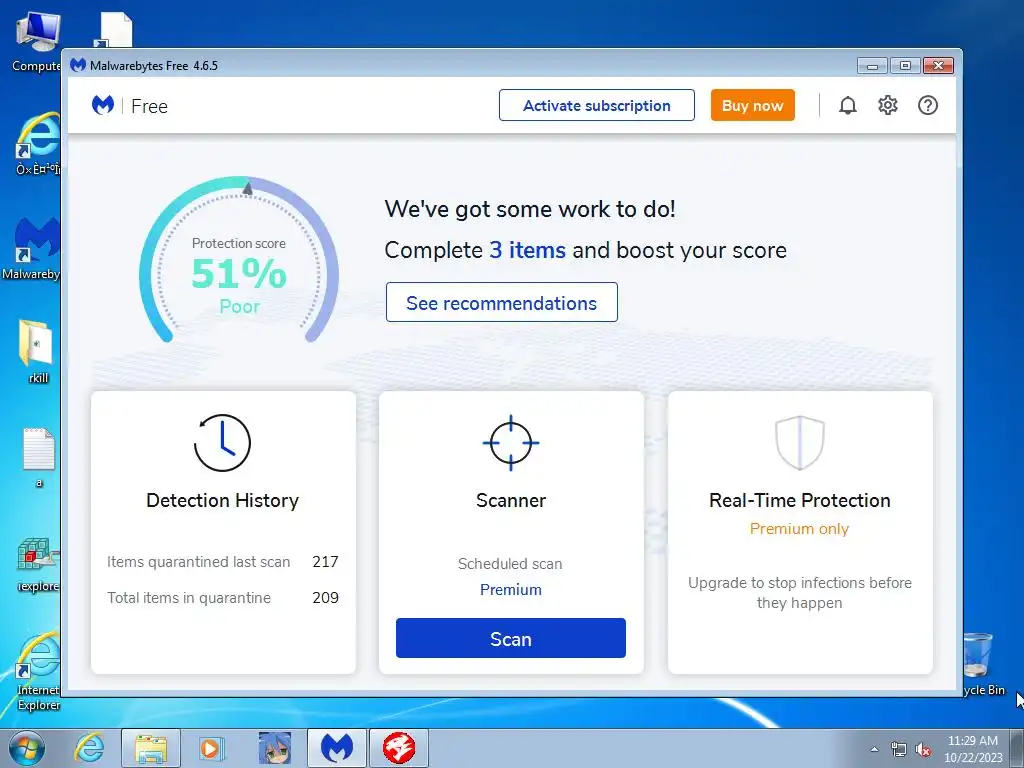Select the blank file icon atop desktop
Screen dimensions: 1024x768
click(x=115, y=31)
